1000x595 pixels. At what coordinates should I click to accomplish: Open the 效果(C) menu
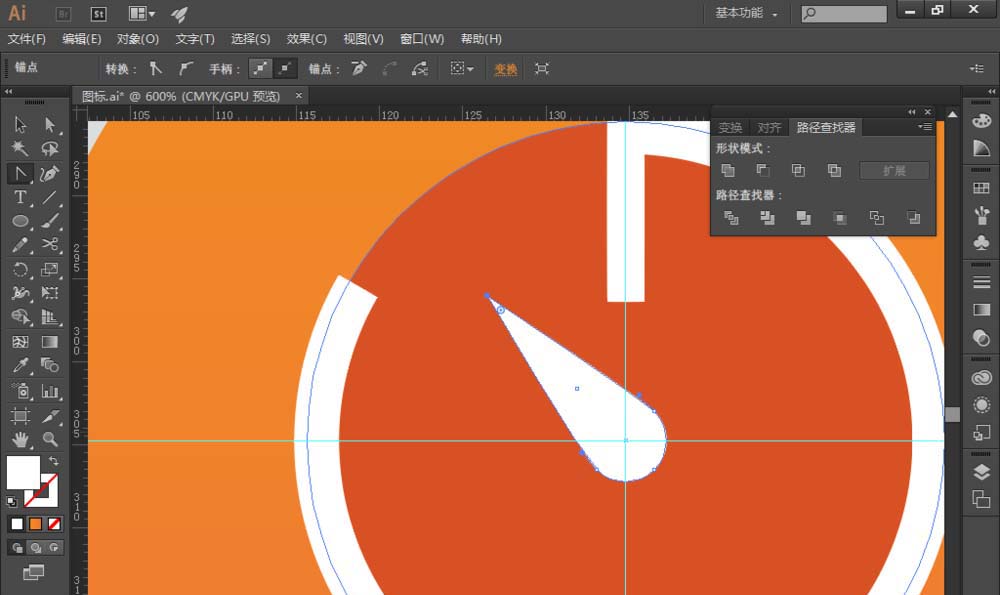click(x=307, y=39)
